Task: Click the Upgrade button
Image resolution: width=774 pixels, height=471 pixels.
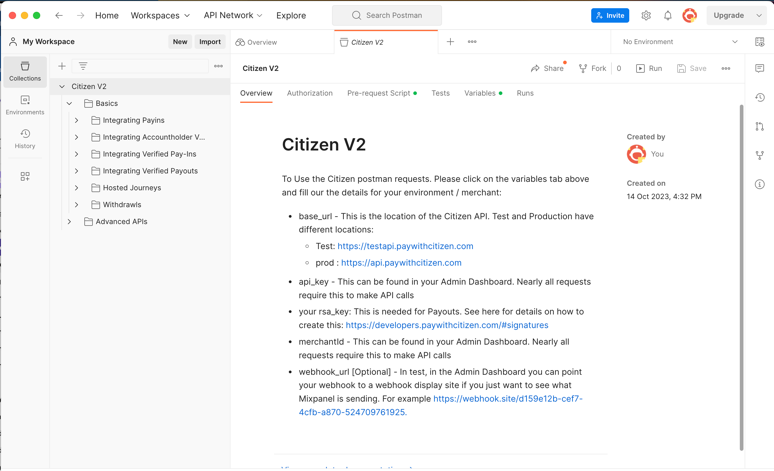Action: pos(729,15)
